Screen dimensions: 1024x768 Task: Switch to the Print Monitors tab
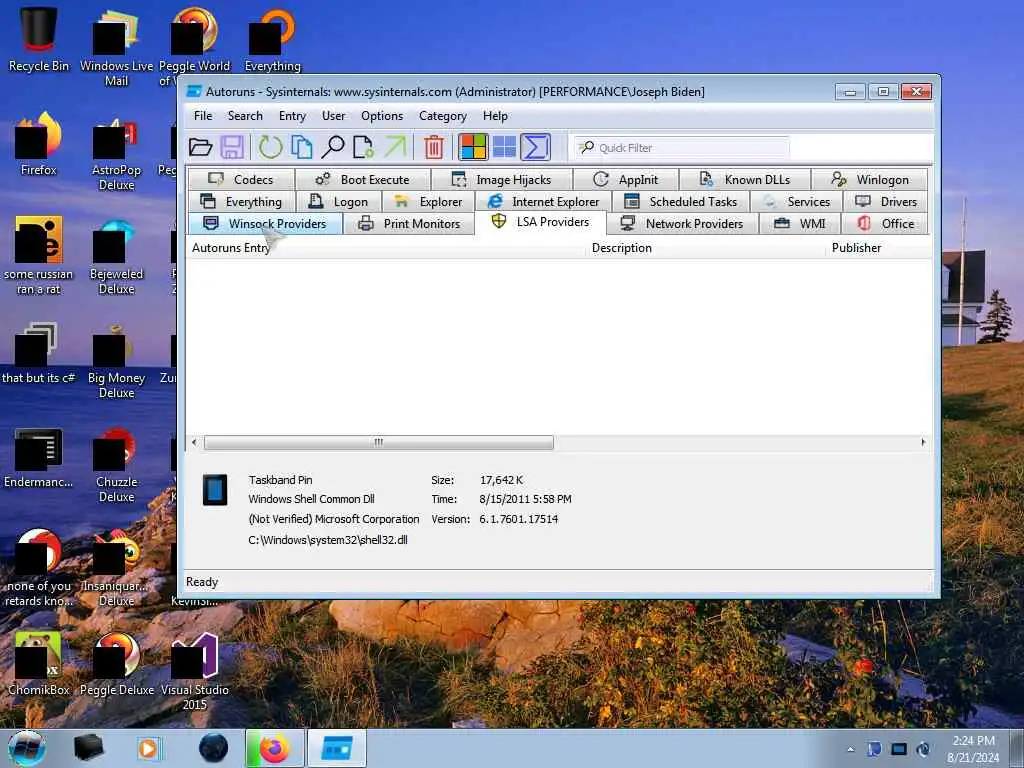409,223
